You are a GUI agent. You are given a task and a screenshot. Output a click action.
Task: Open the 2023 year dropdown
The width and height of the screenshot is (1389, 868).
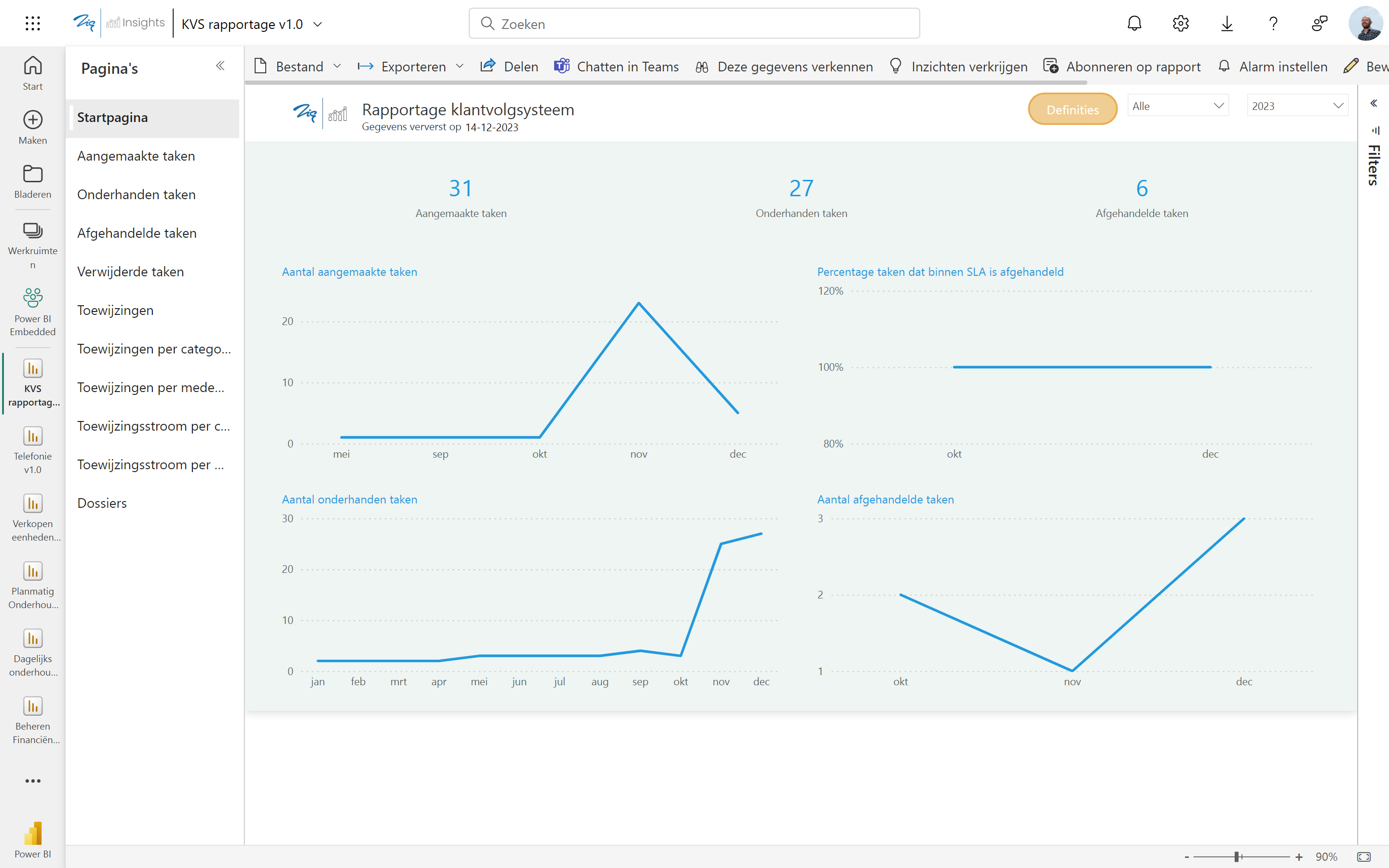point(1297,106)
